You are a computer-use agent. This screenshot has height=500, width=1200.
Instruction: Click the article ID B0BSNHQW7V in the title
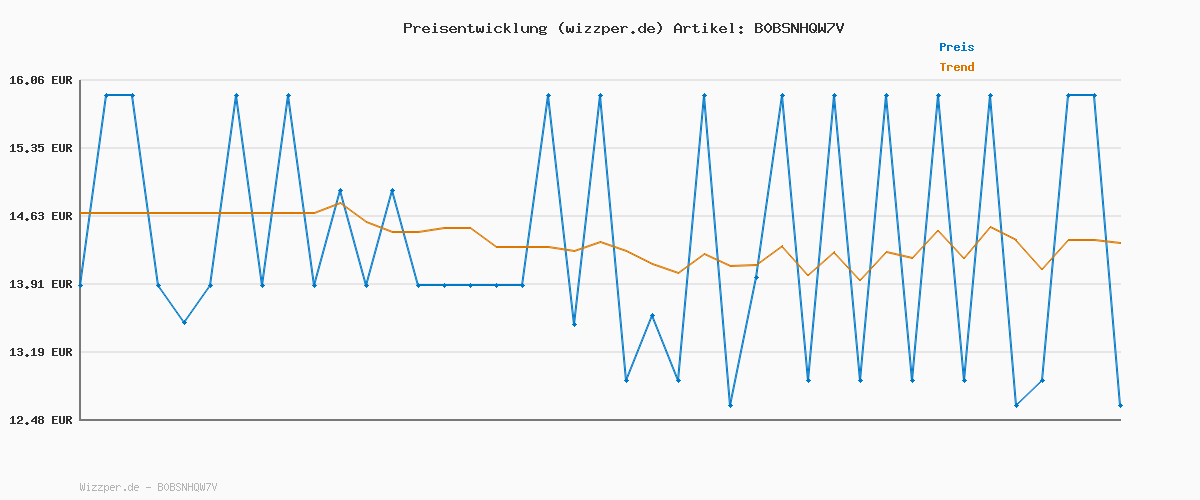pyautogui.click(x=799, y=28)
